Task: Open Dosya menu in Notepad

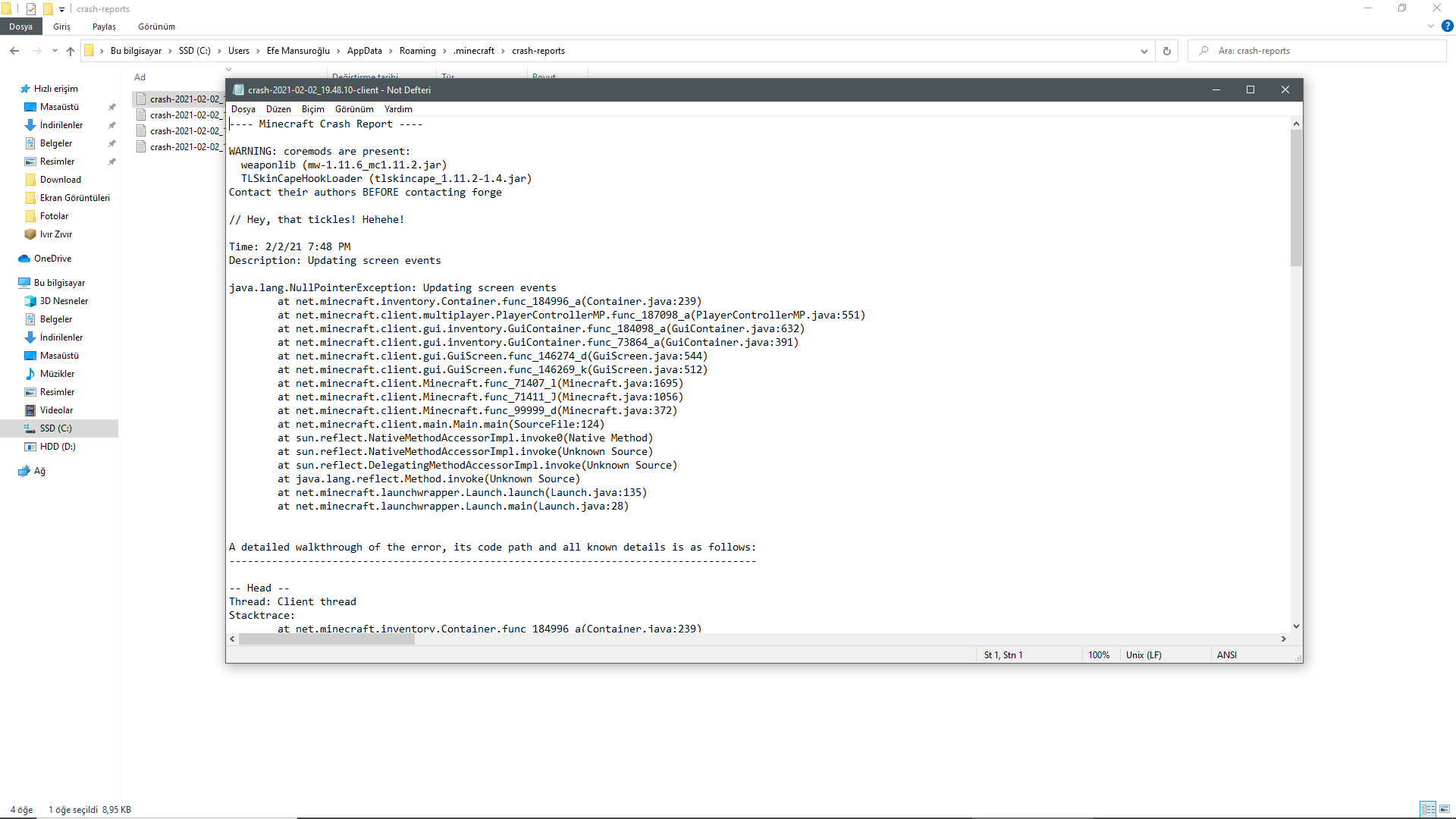Action: 243,109
